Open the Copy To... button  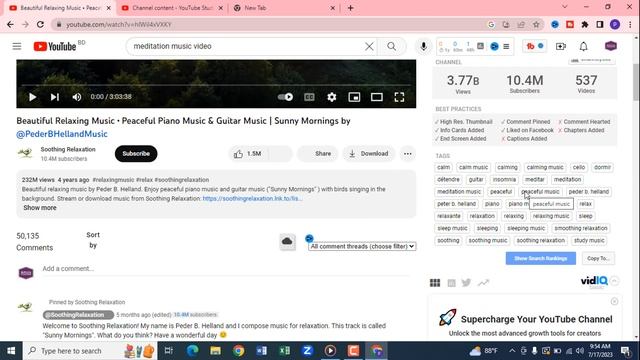pos(598,258)
